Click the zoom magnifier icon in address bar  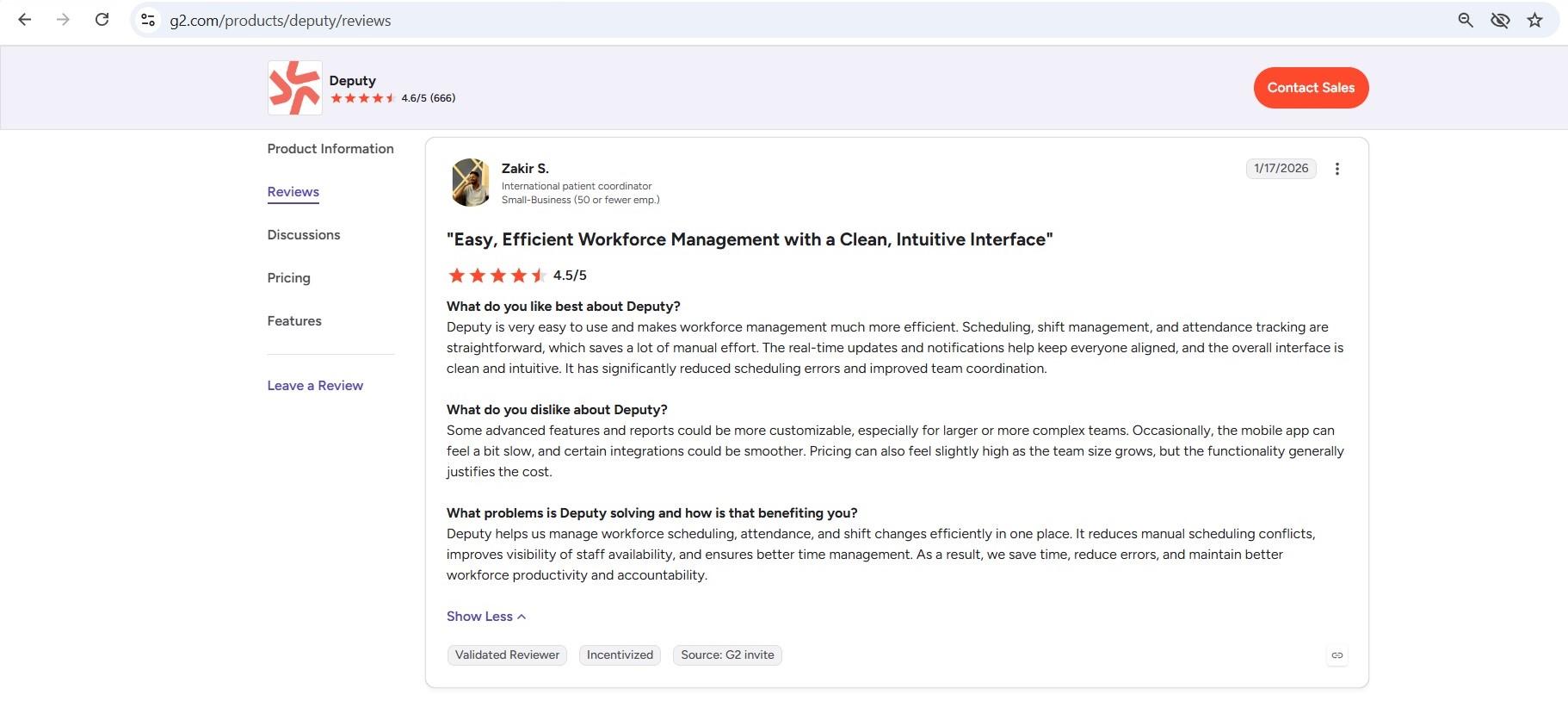coord(1466,20)
